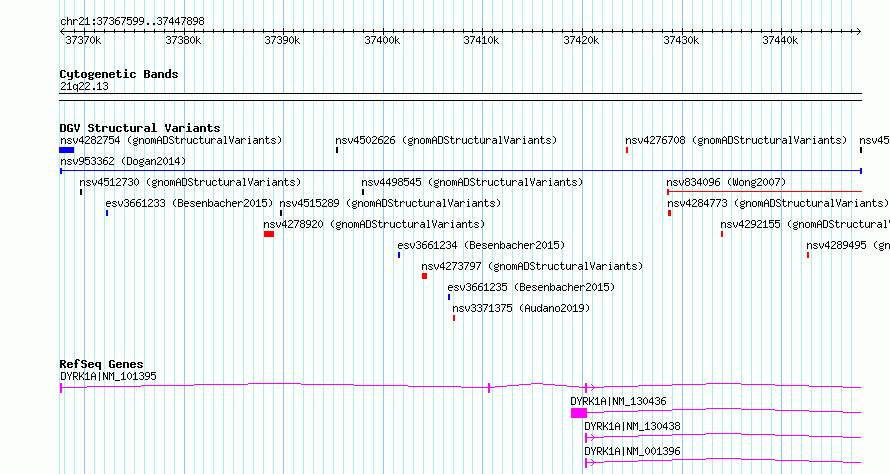Click the Cytogenetic Bands track title
Screen dimensions: 890x474
click(x=119, y=74)
